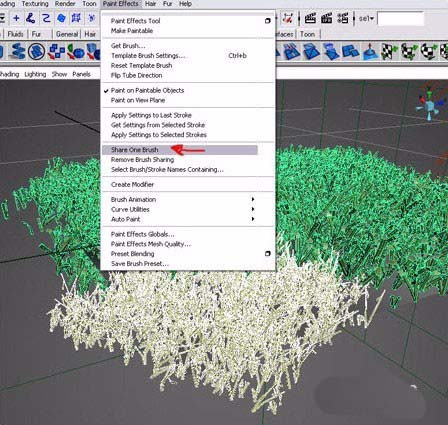The width and height of the screenshot is (448, 425).
Task: Switch to the Hair shelf tab
Action: (x=90, y=34)
